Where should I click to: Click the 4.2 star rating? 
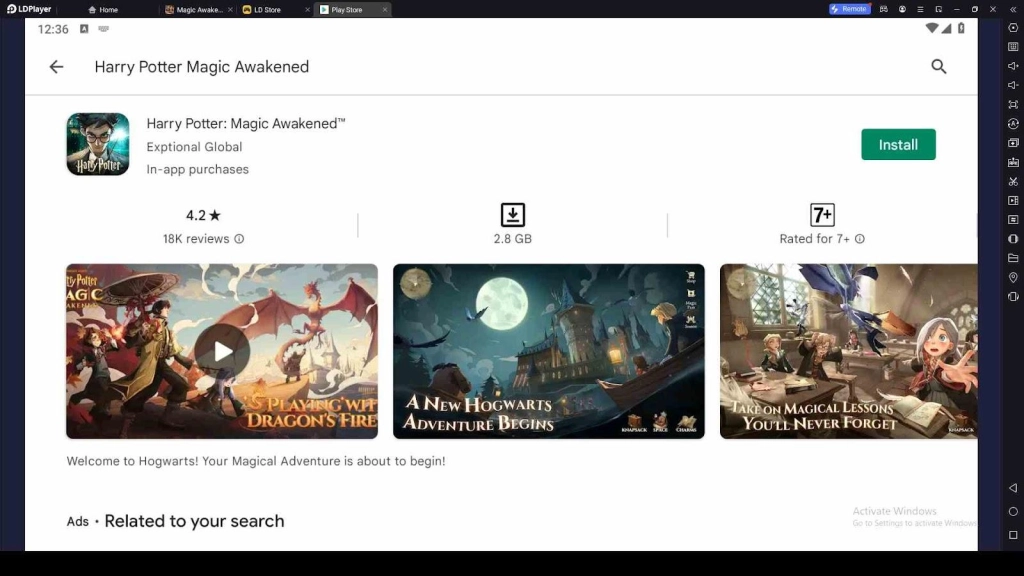[x=203, y=216]
